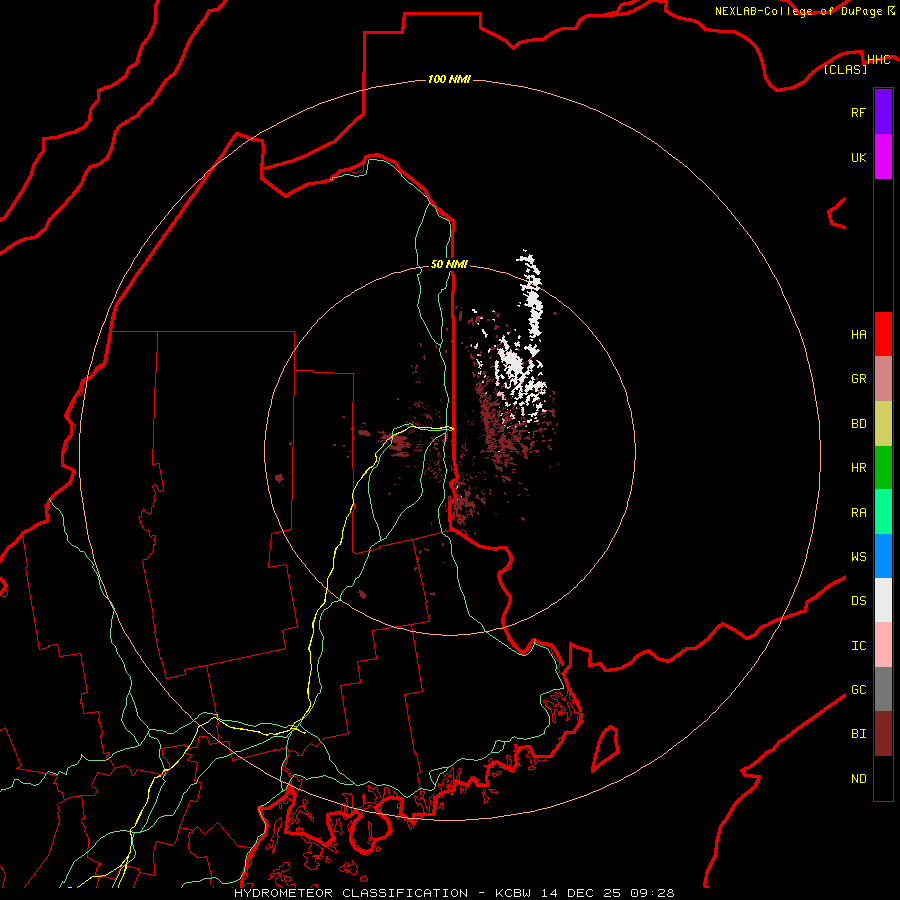Click the 'NEXLAB-College of DuPage' credit text
This screenshot has width=900, height=900.
(x=798, y=11)
